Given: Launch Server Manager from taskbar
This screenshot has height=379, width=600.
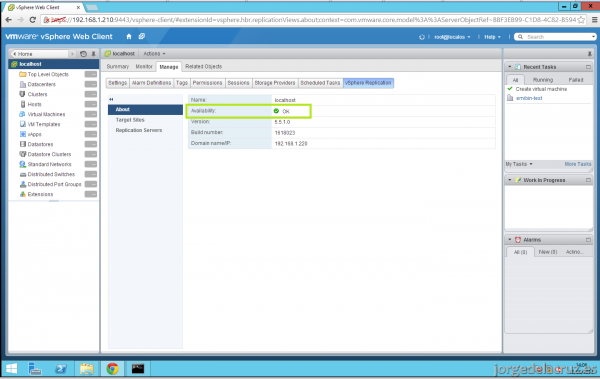Looking at the screenshot, I should click(35, 369).
